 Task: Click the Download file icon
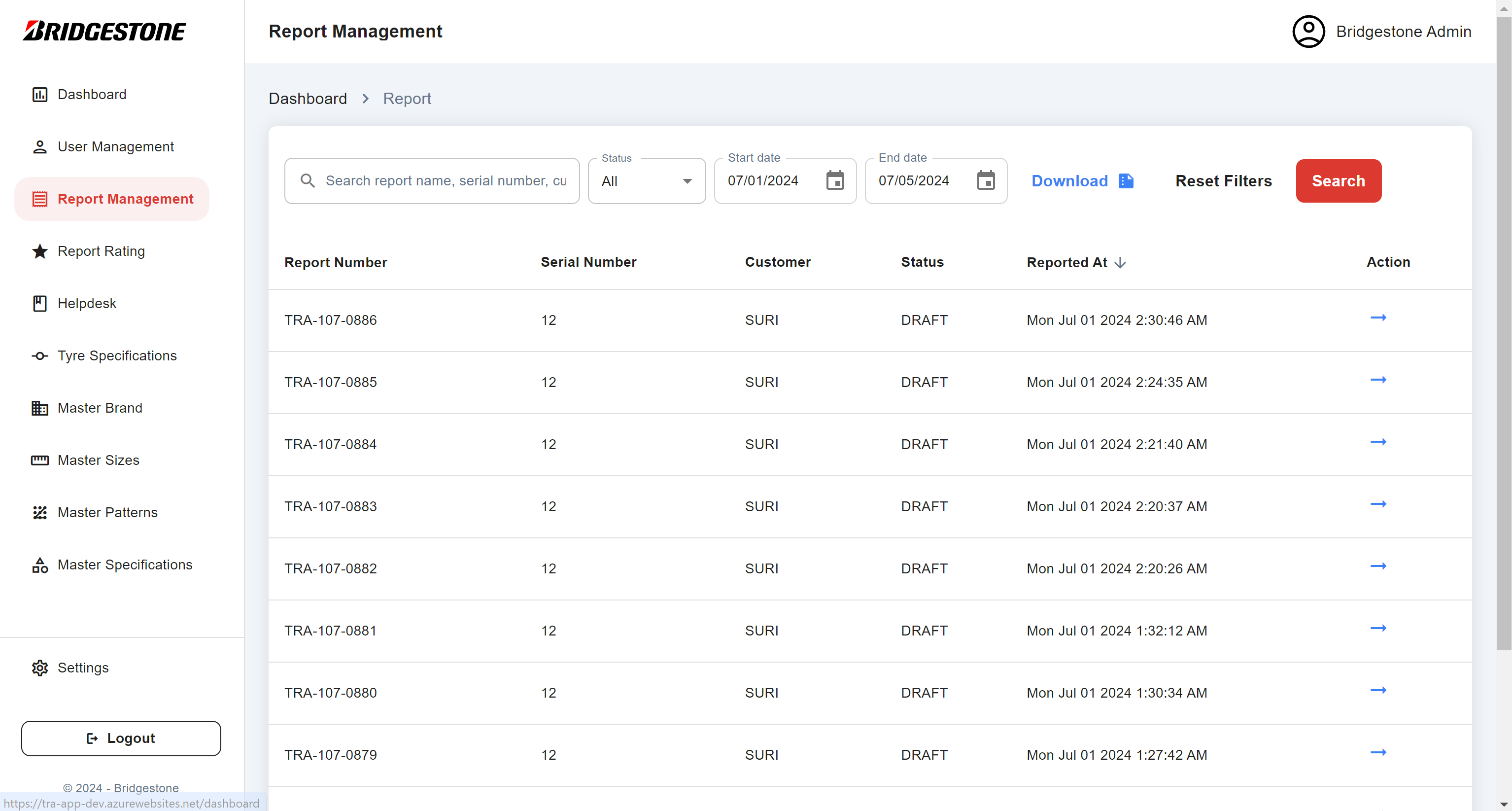tap(1126, 180)
